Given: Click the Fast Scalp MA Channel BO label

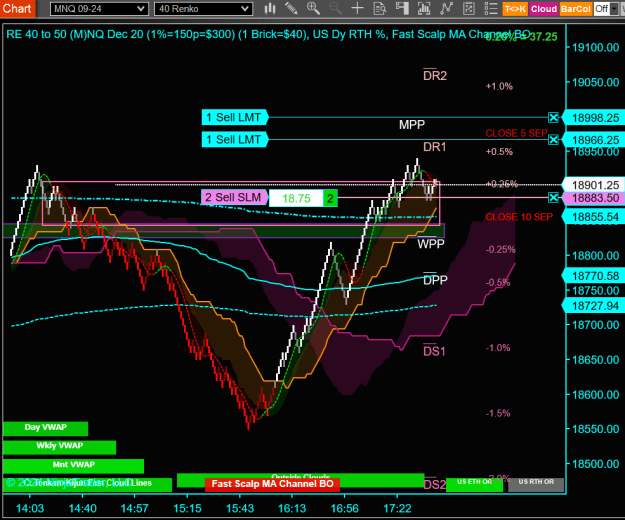Looking at the screenshot, I should [x=272, y=484].
